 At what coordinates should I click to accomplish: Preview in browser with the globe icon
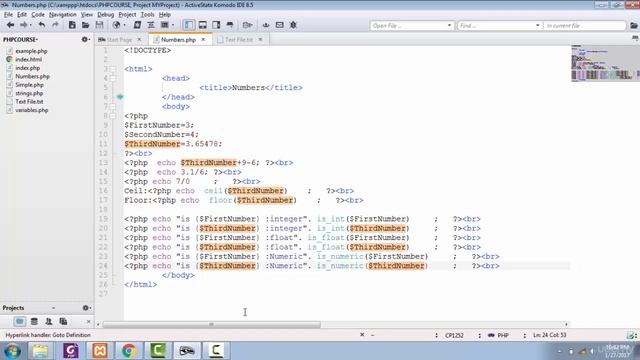pyautogui.click(x=116, y=25)
